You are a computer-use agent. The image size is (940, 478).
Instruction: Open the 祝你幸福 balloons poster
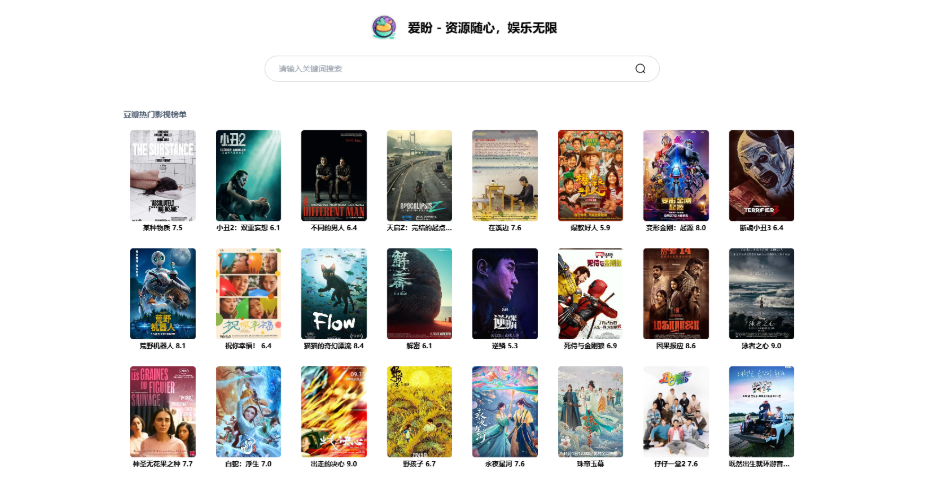coord(248,294)
